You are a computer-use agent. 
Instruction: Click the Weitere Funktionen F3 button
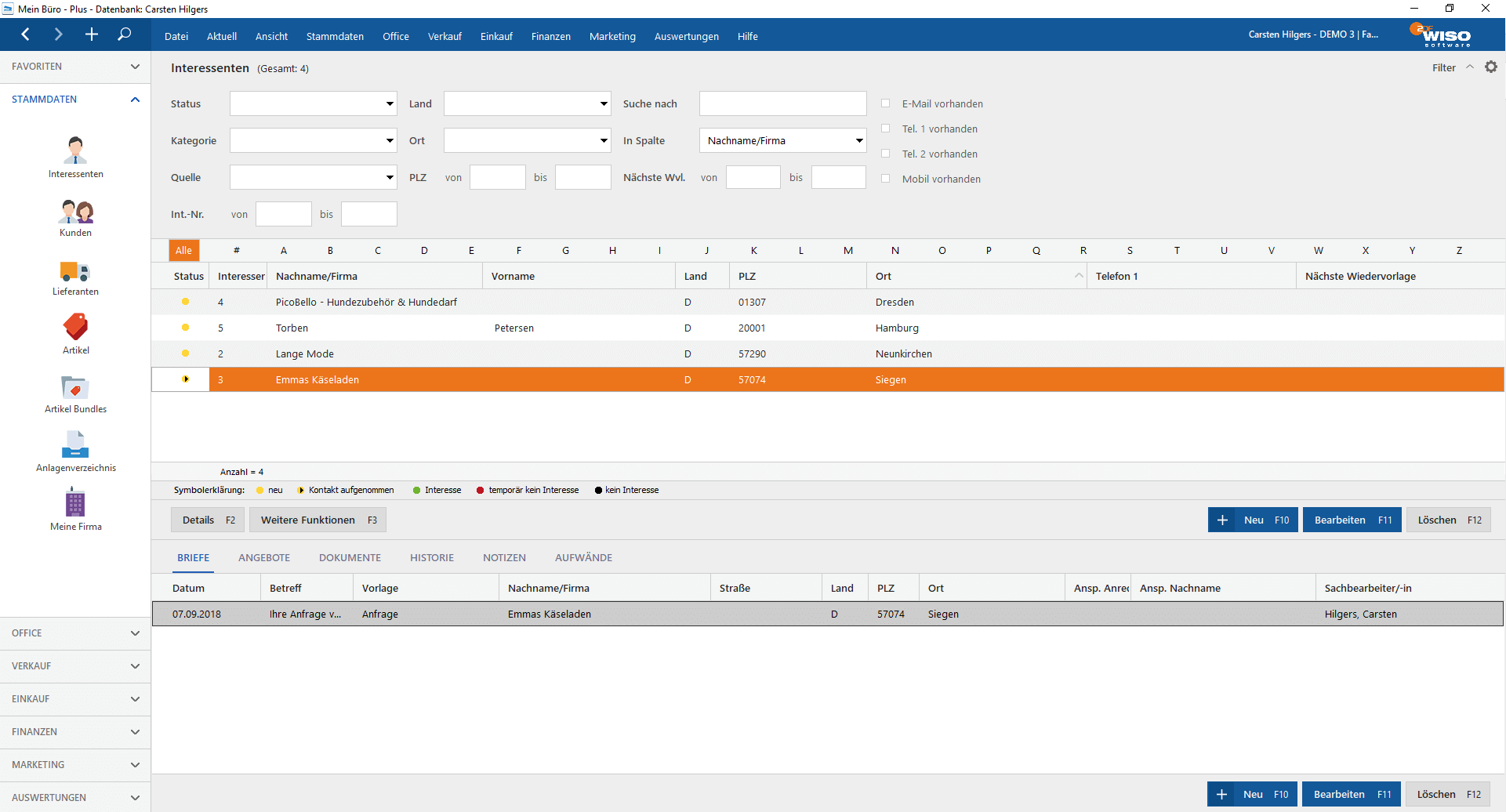pyautogui.click(x=318, y=520)
